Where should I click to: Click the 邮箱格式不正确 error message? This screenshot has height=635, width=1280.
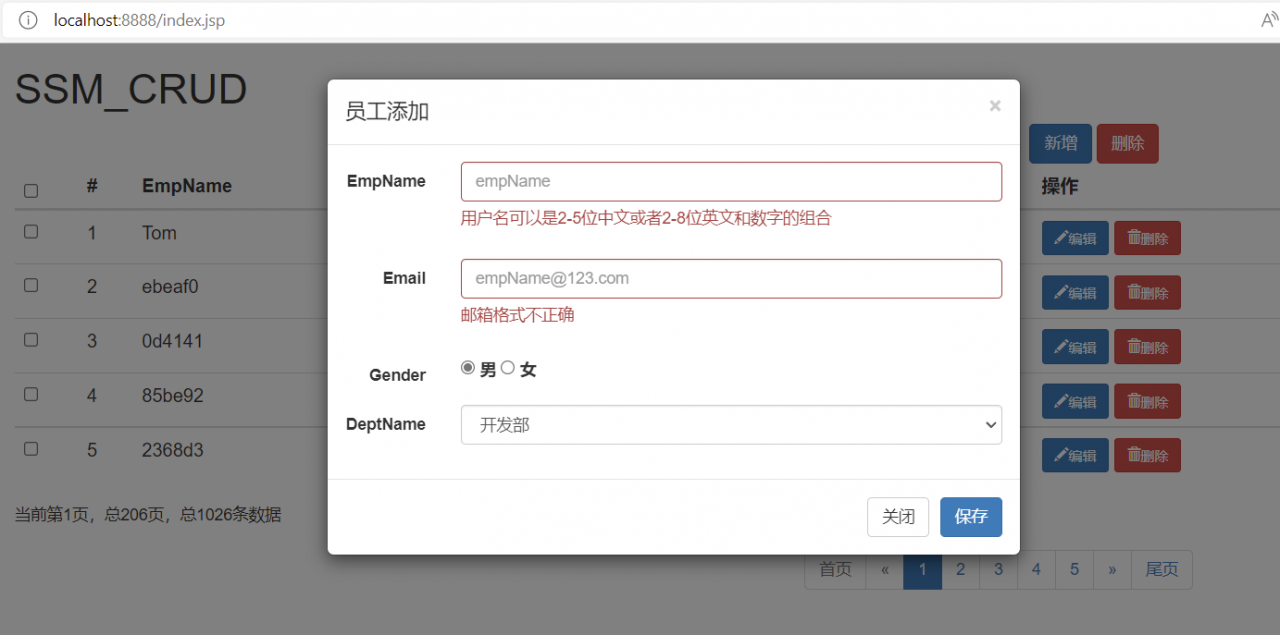pyautogui.click(x=518, y=315)
